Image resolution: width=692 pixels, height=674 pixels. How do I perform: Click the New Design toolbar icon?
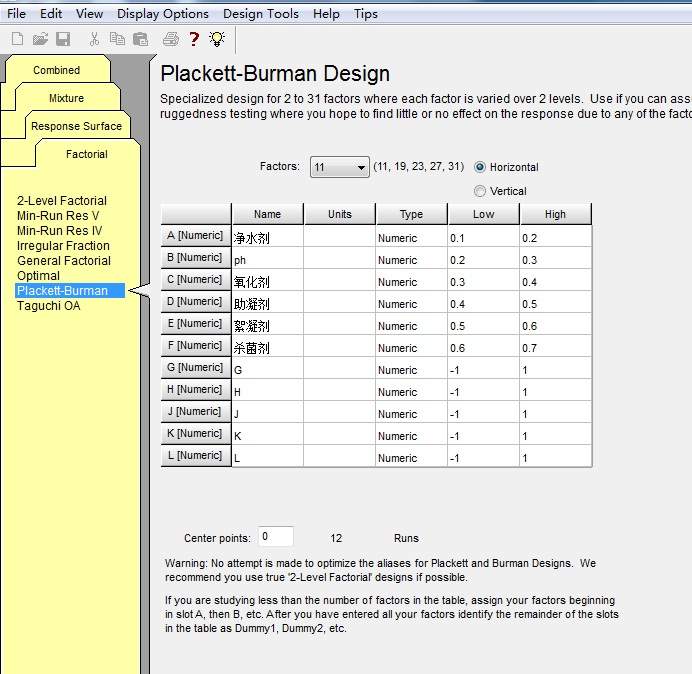pos(17,39)
